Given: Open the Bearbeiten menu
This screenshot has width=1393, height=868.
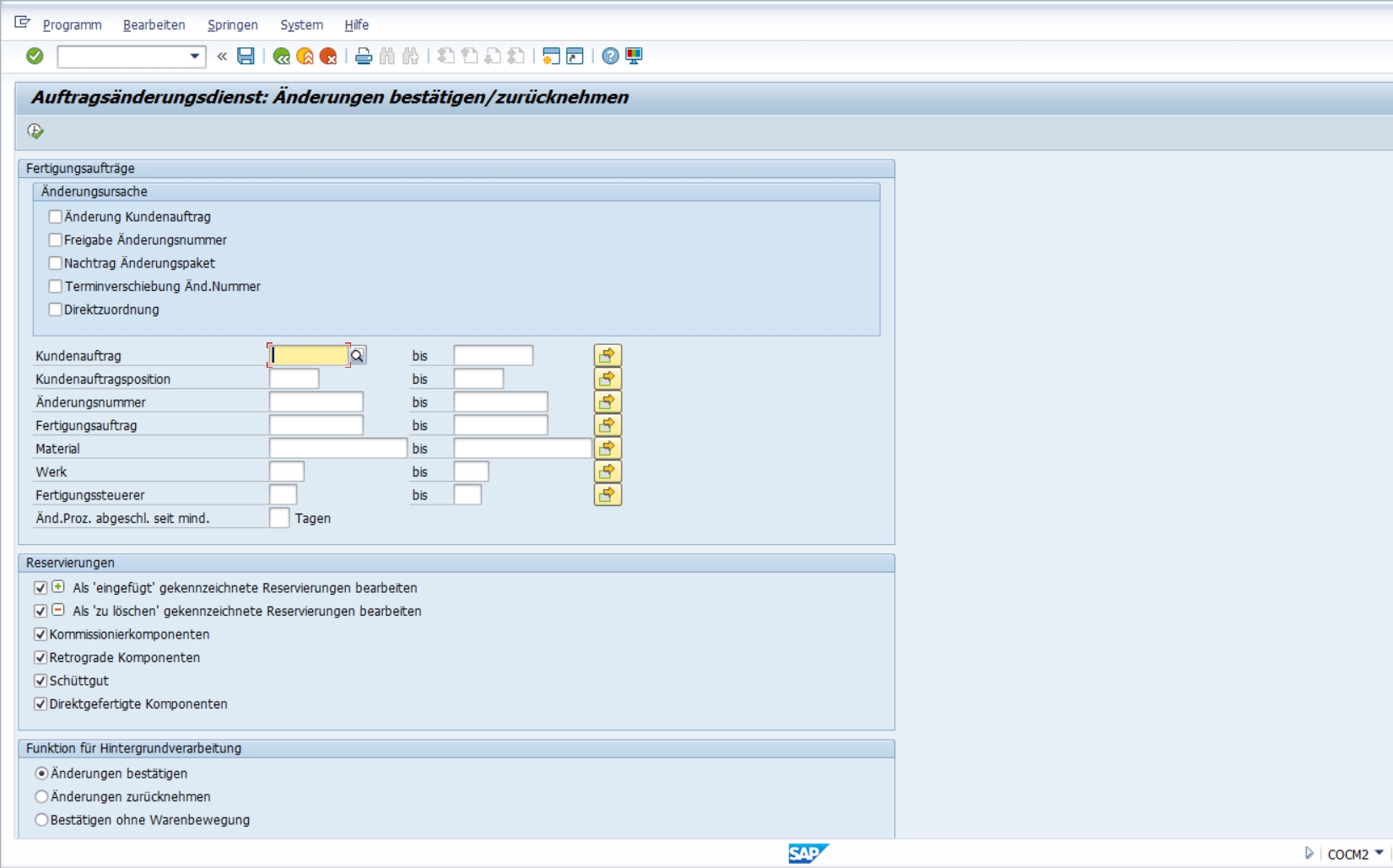Looking at the screenshot, I should pyautogui.click(x=154, y=25).
